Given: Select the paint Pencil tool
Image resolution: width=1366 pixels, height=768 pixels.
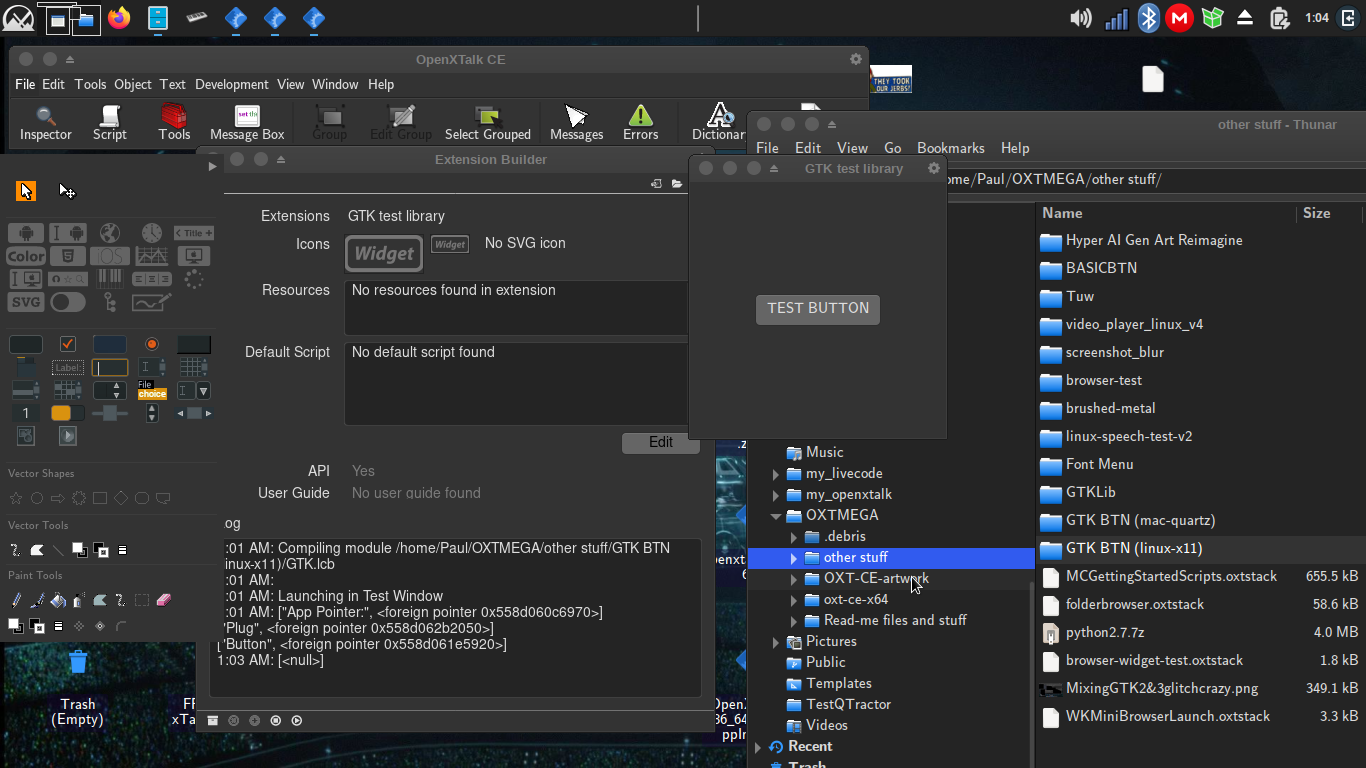Looking at the screenshot, I should pos(16,600).
